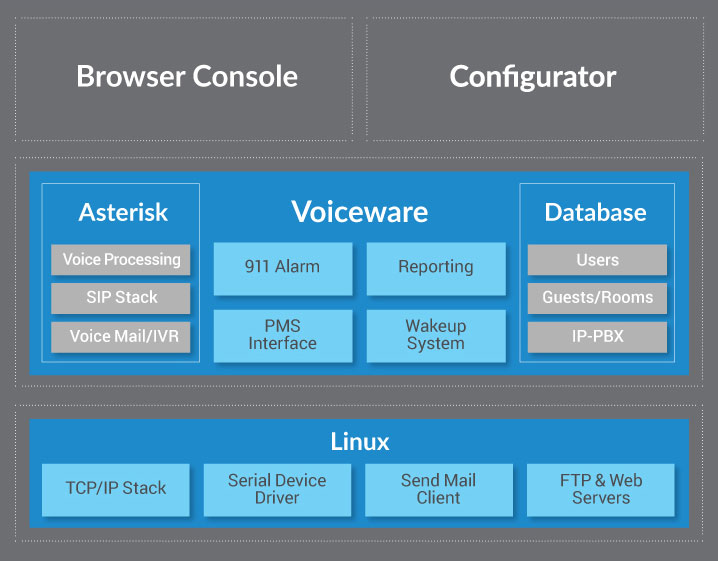Click the IP-PBX block

(597, 337)
